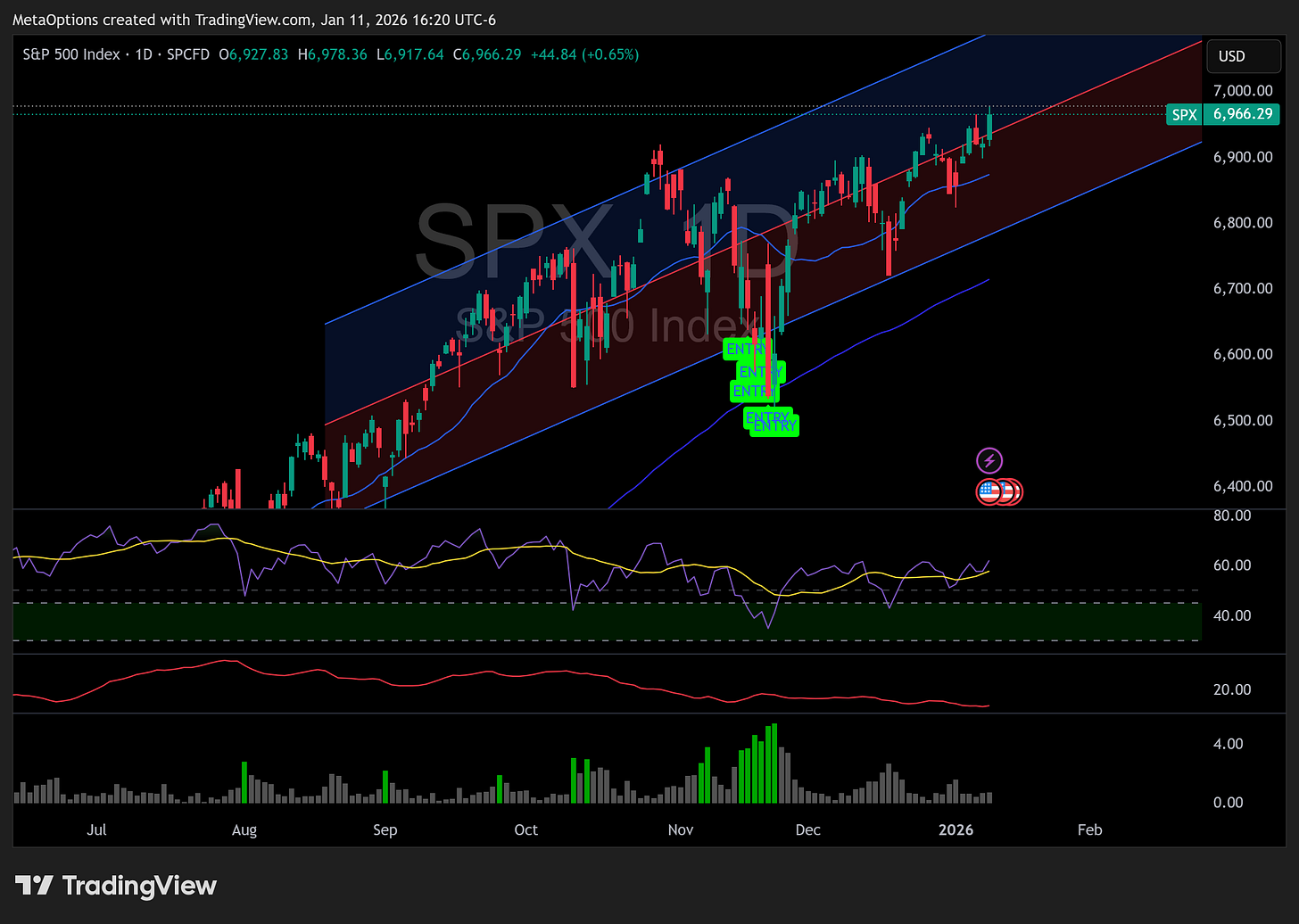
Task: Click the open price O6,927.83 readout
Action: coord(253,54)
